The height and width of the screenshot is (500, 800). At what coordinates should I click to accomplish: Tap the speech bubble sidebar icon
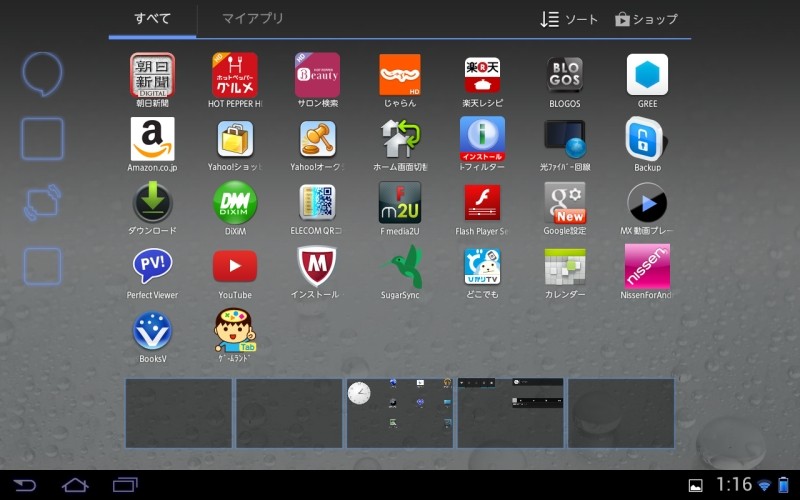(x=42, y=73)
